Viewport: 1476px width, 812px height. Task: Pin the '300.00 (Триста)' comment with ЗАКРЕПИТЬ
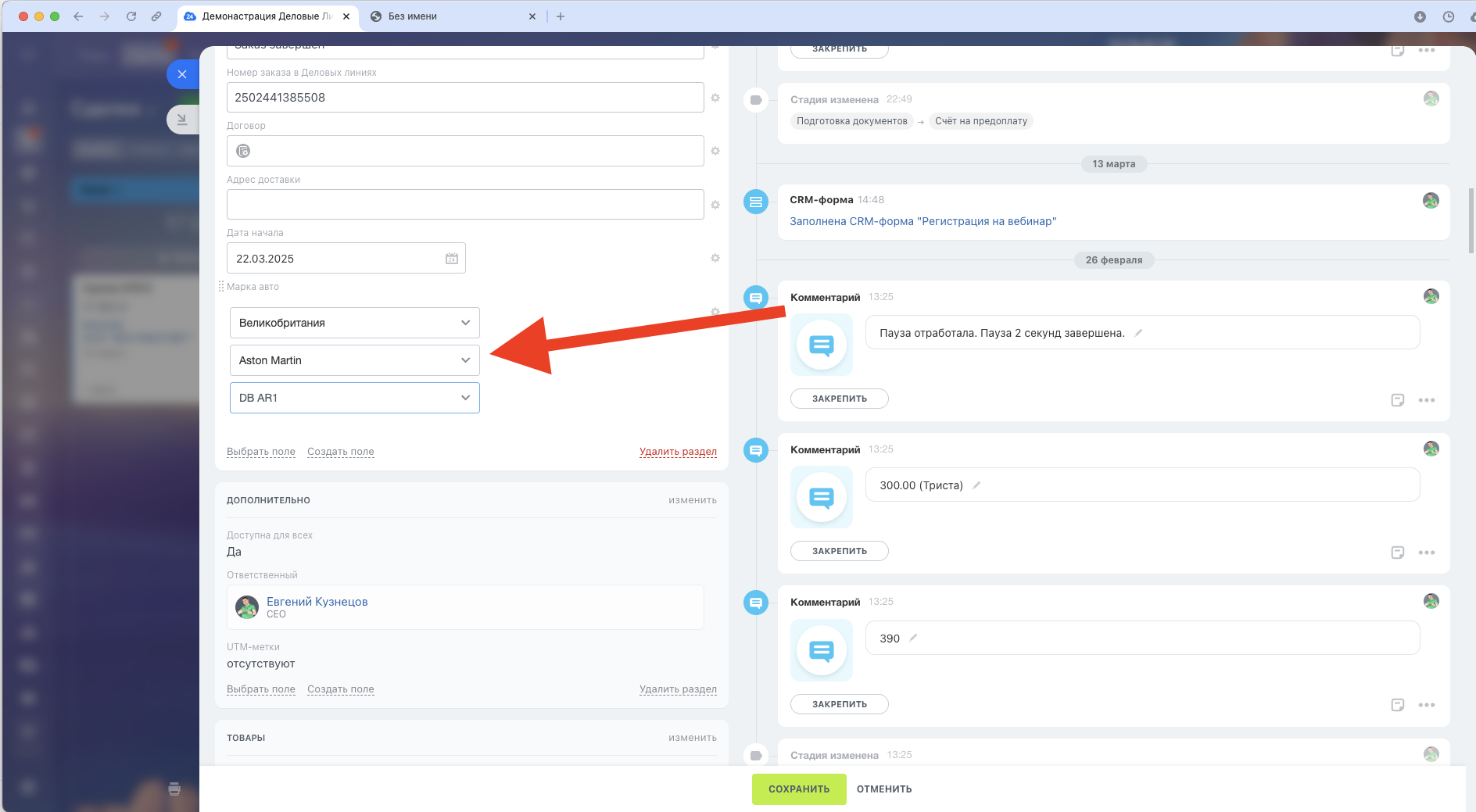[840, 551]
